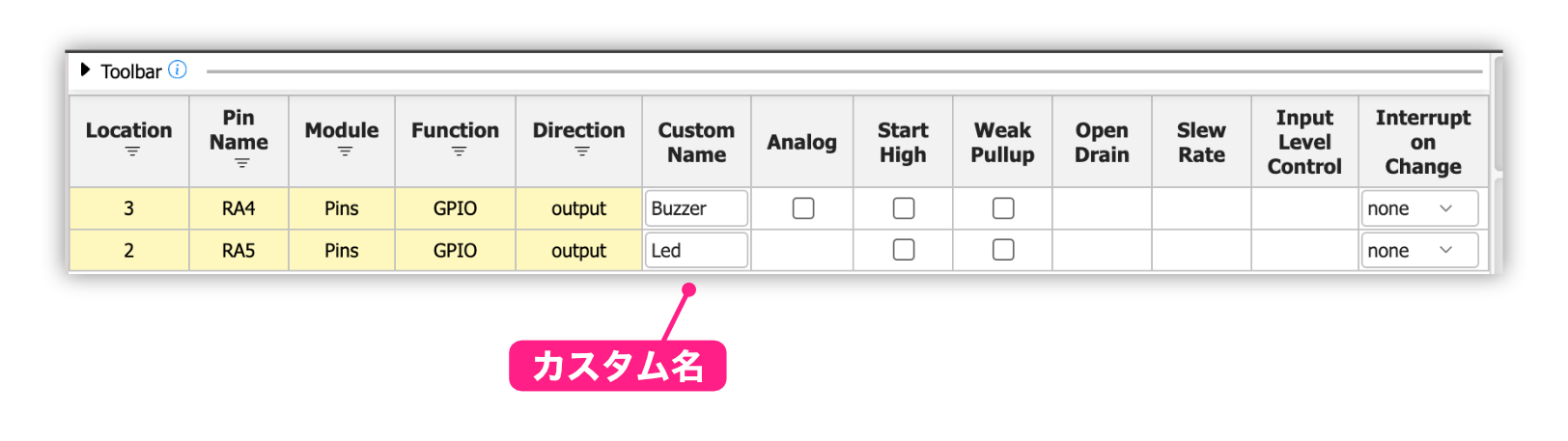The image size is (1568, 441).
Task: Select the output direction cell for RA5
Action: click(579, 250)
